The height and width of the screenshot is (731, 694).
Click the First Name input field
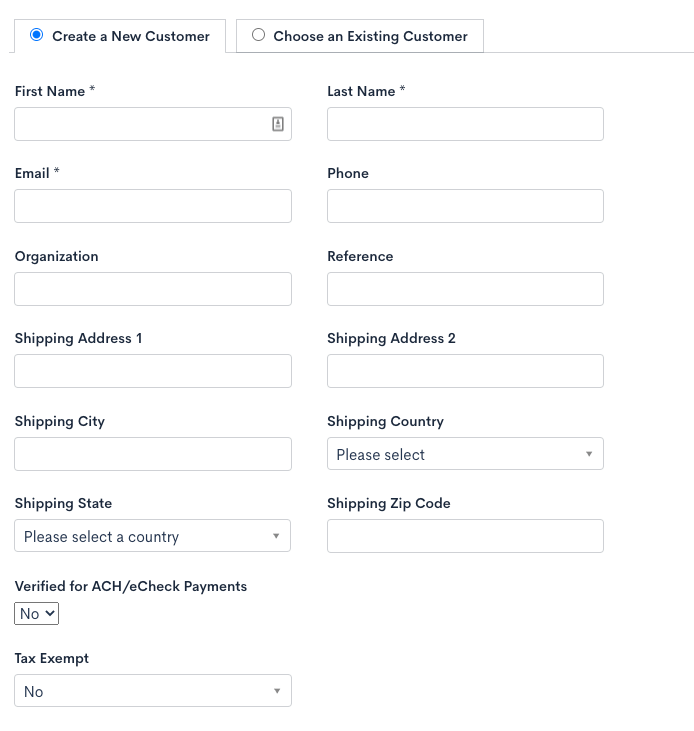coord(140,124)
